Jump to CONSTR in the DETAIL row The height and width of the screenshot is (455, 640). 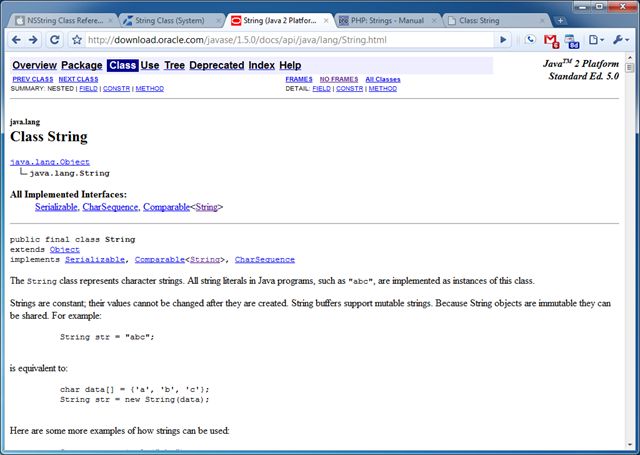[x=349, y=89]
